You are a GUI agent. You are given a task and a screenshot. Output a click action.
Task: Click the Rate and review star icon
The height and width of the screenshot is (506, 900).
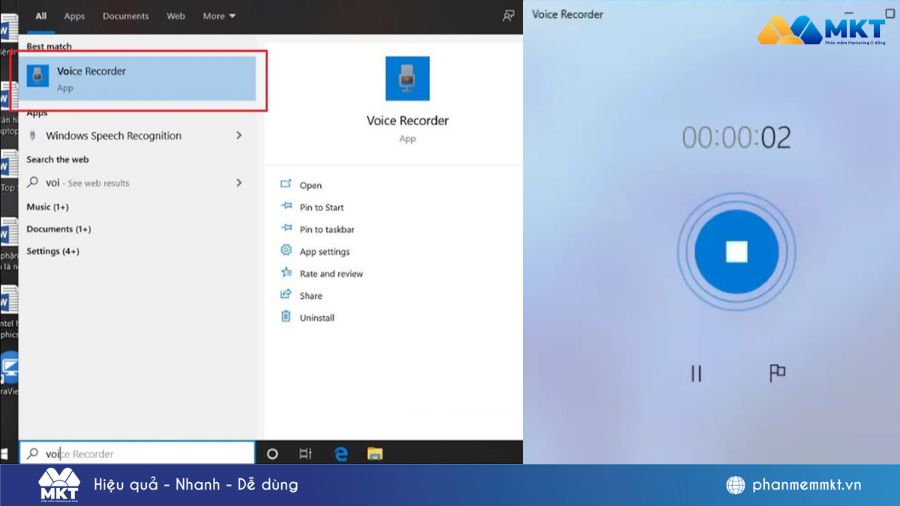(286, 272)
